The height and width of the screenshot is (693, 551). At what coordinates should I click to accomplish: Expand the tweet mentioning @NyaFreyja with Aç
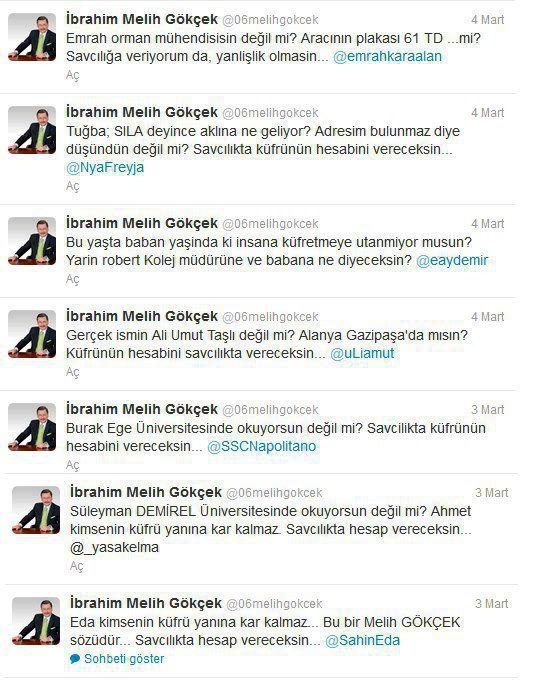click(x=72, y=186)
